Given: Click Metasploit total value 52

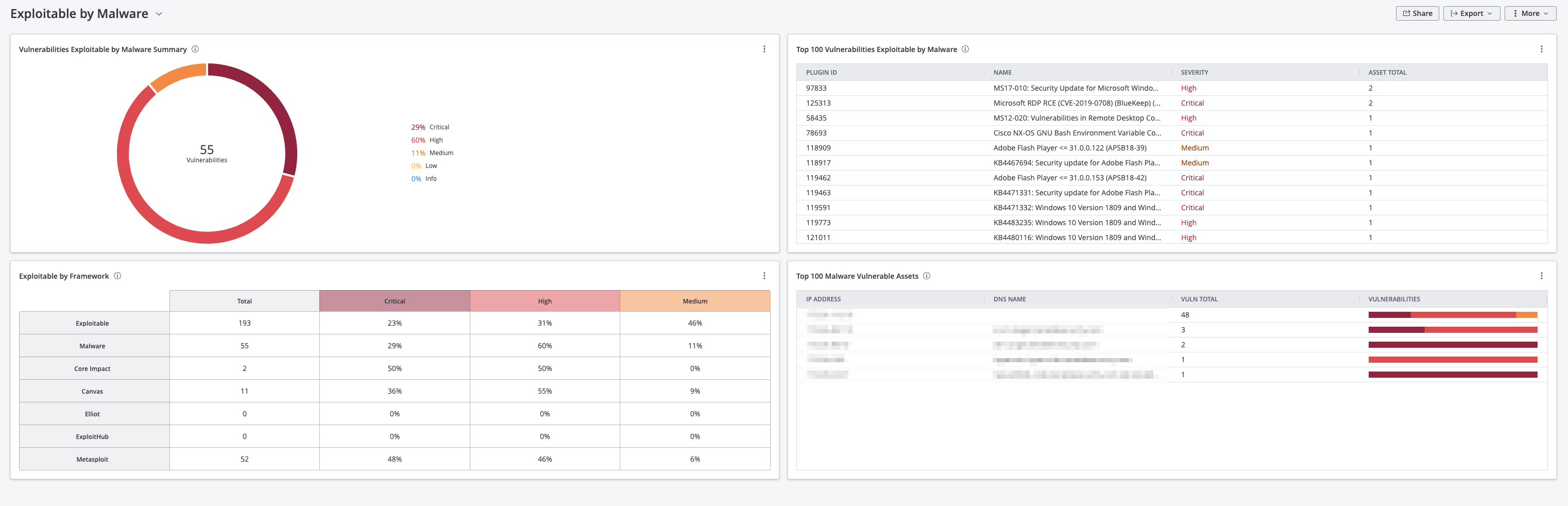Looking at the screenshot, I should (x=244, y=459).
